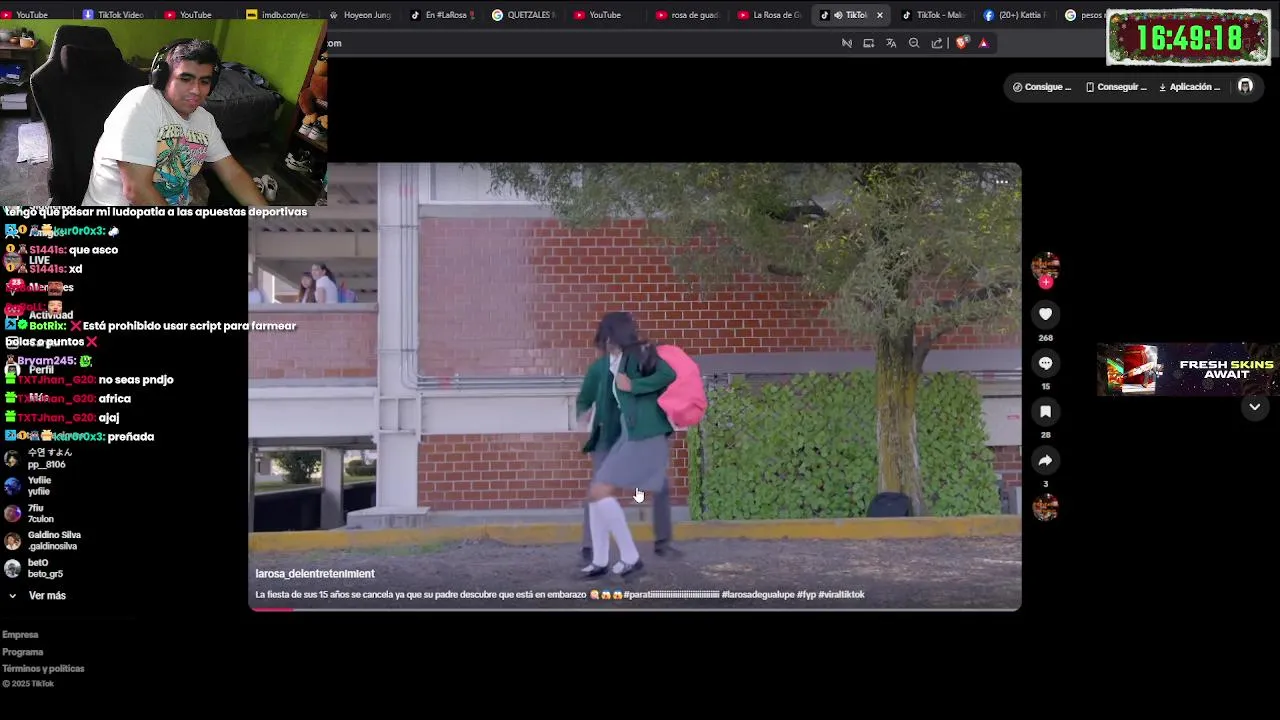Screen dimensions: 1280x720
Task: Click the 'Aplicación ...' download button
Action: [x=1189, y=87]
